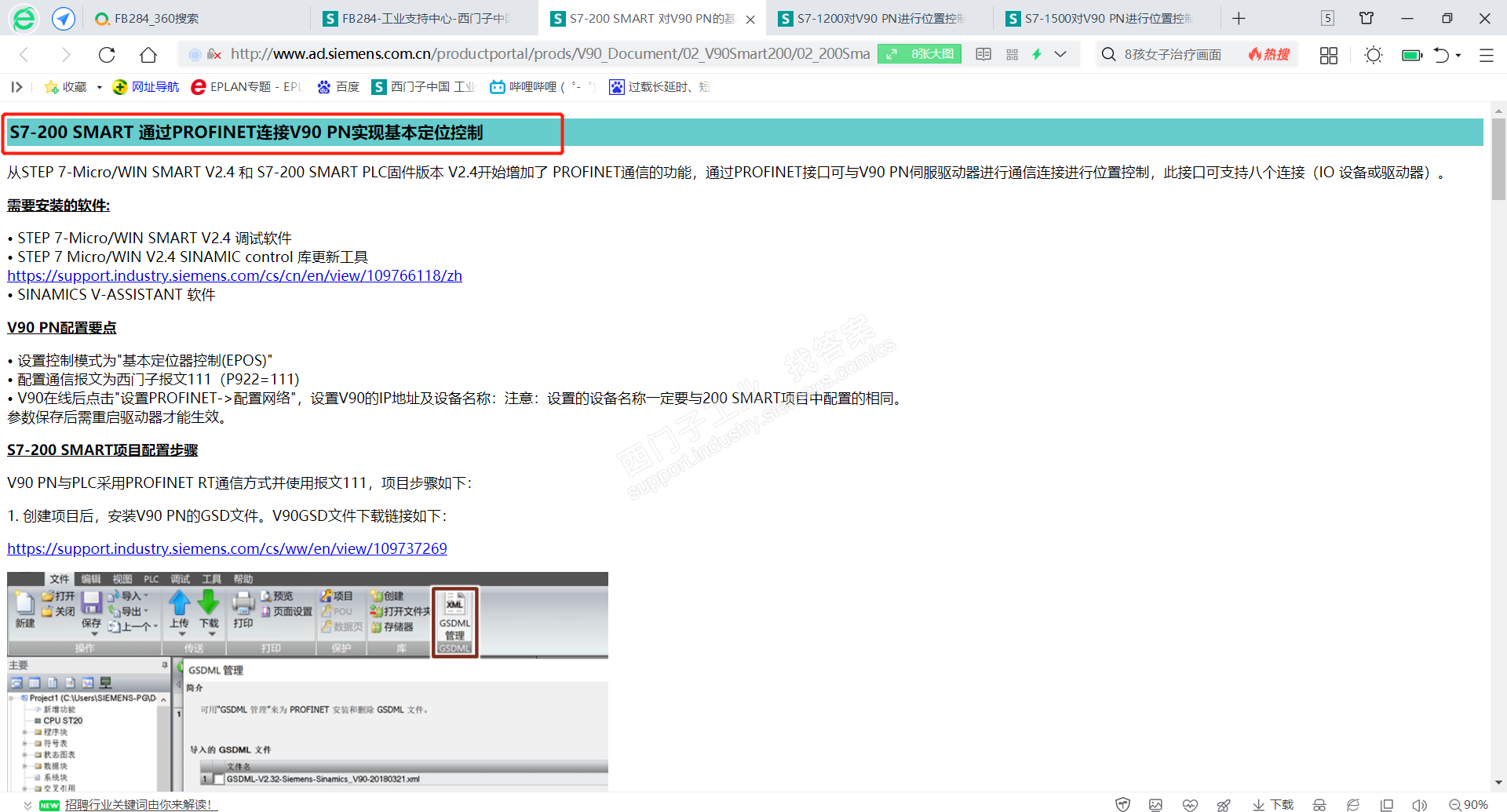Open the browser home page
The height and width of the screenshot is (812, 1507).
point(148,54)
